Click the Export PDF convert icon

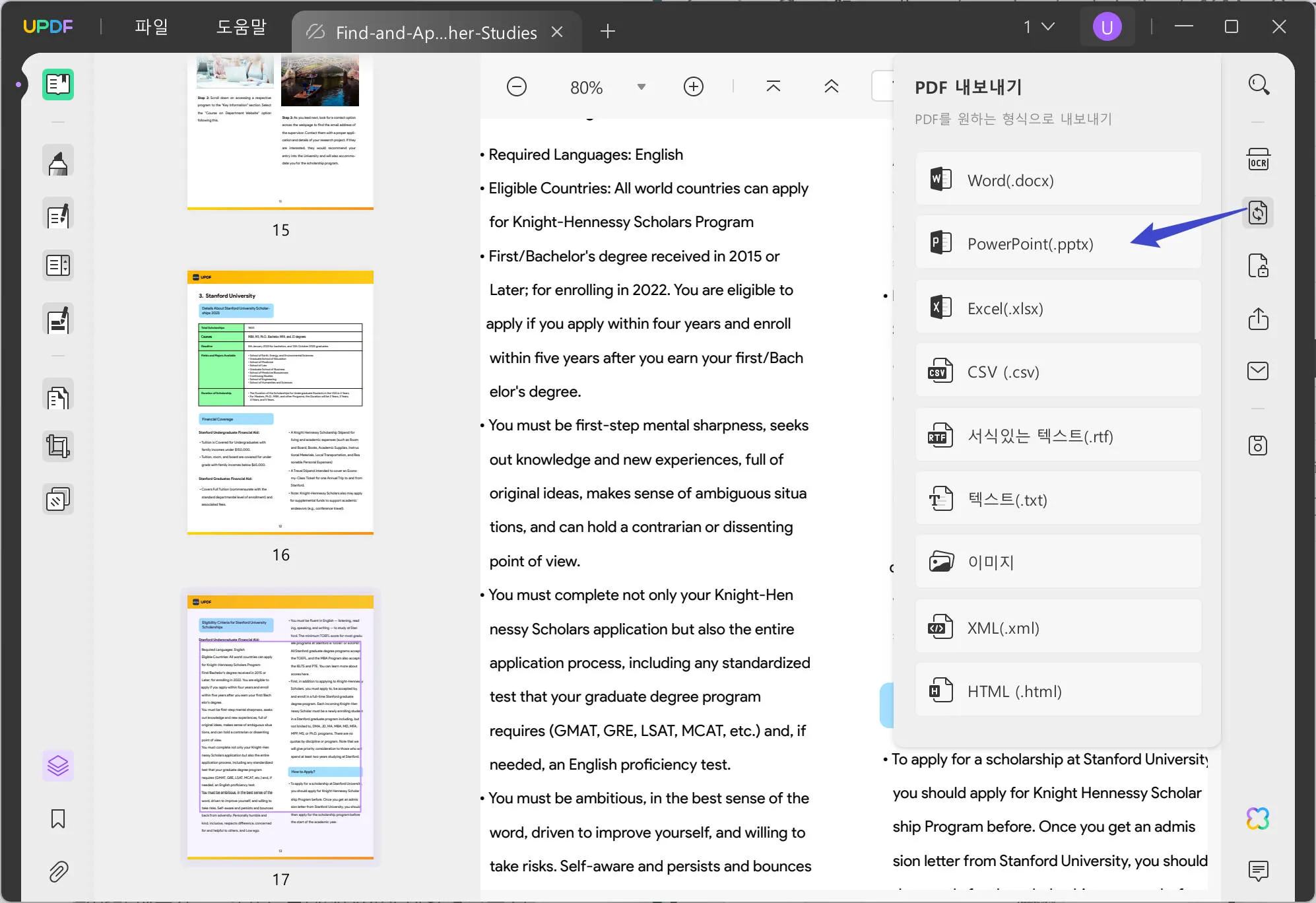click(x=1258, y=213)
